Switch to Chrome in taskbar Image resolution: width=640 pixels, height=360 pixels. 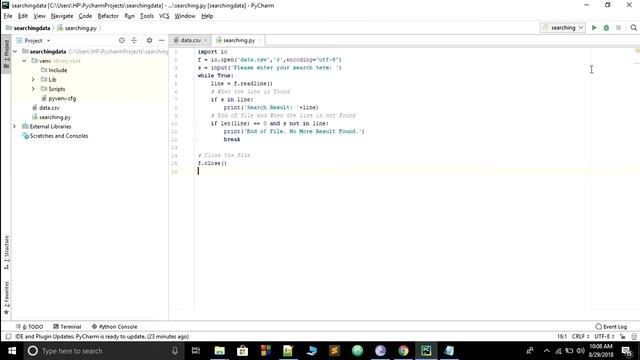pos(403,351)
